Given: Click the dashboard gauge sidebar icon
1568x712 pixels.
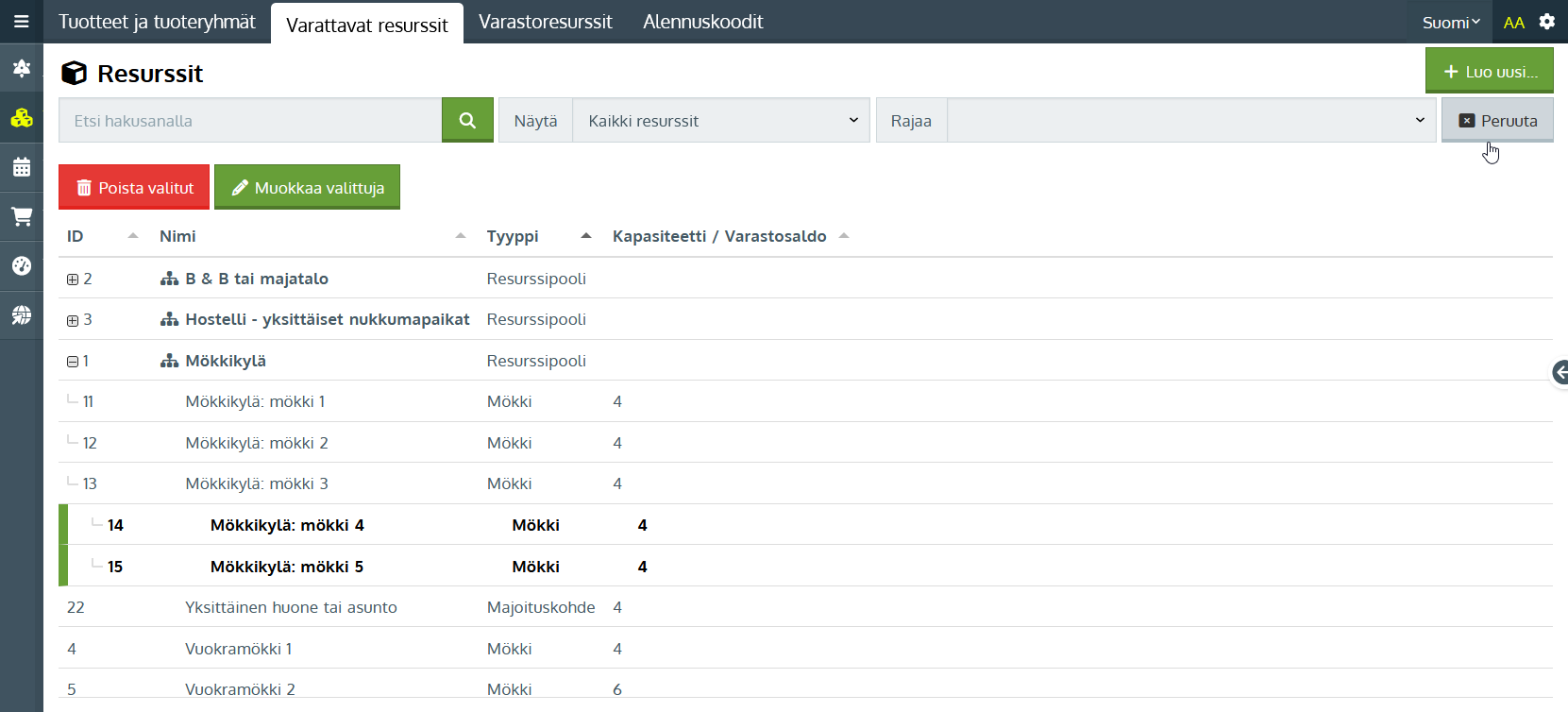Looking at the screenshot, I should [x=21, y=266].
